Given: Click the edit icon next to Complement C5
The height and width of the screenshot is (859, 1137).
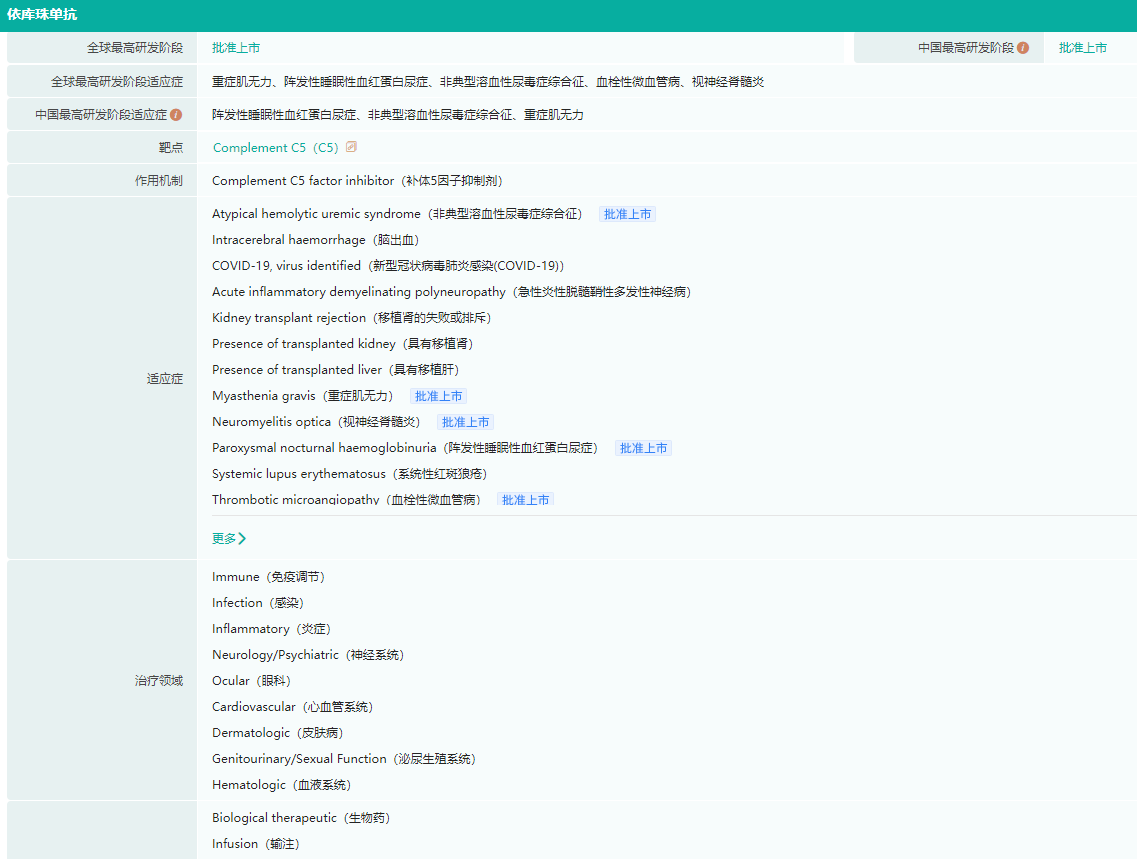Looking at the screenshot, I should (x=351, y=147).
